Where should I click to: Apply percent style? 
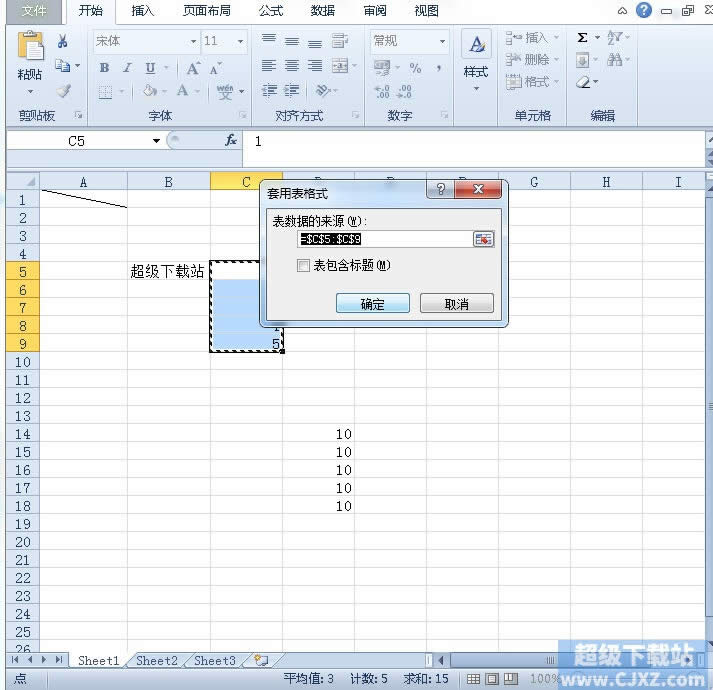(415, 68)
